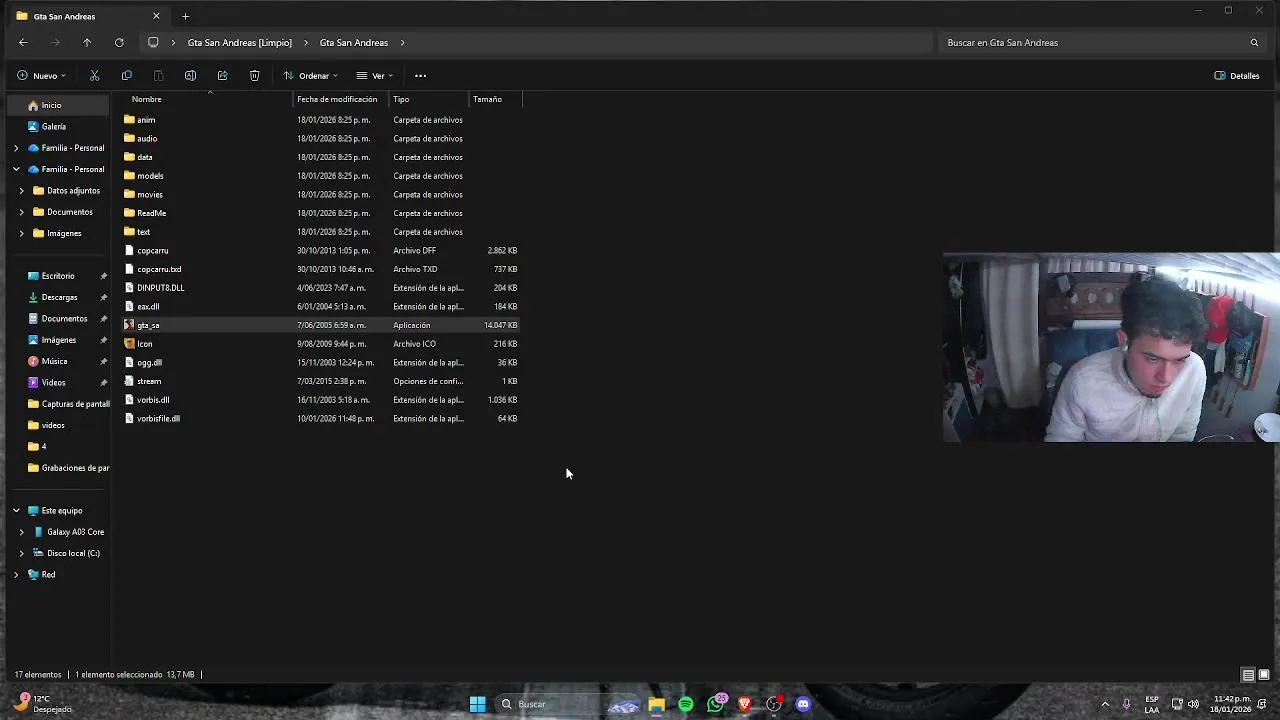Add a new tab with plus button
This screenshot has width=1280, height=720.
tap(185, 16)
